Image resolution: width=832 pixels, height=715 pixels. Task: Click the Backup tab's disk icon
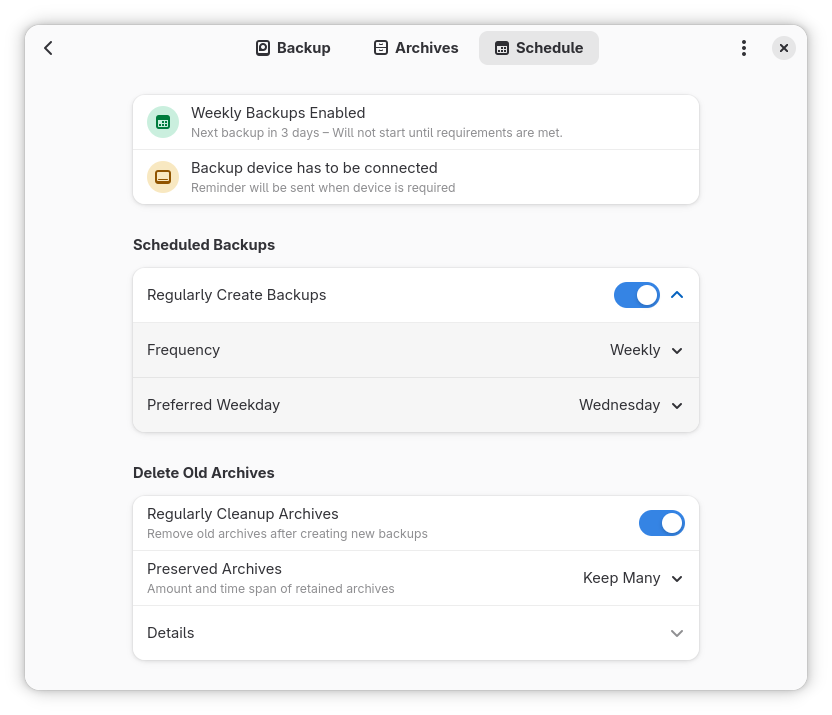(263, 48)
